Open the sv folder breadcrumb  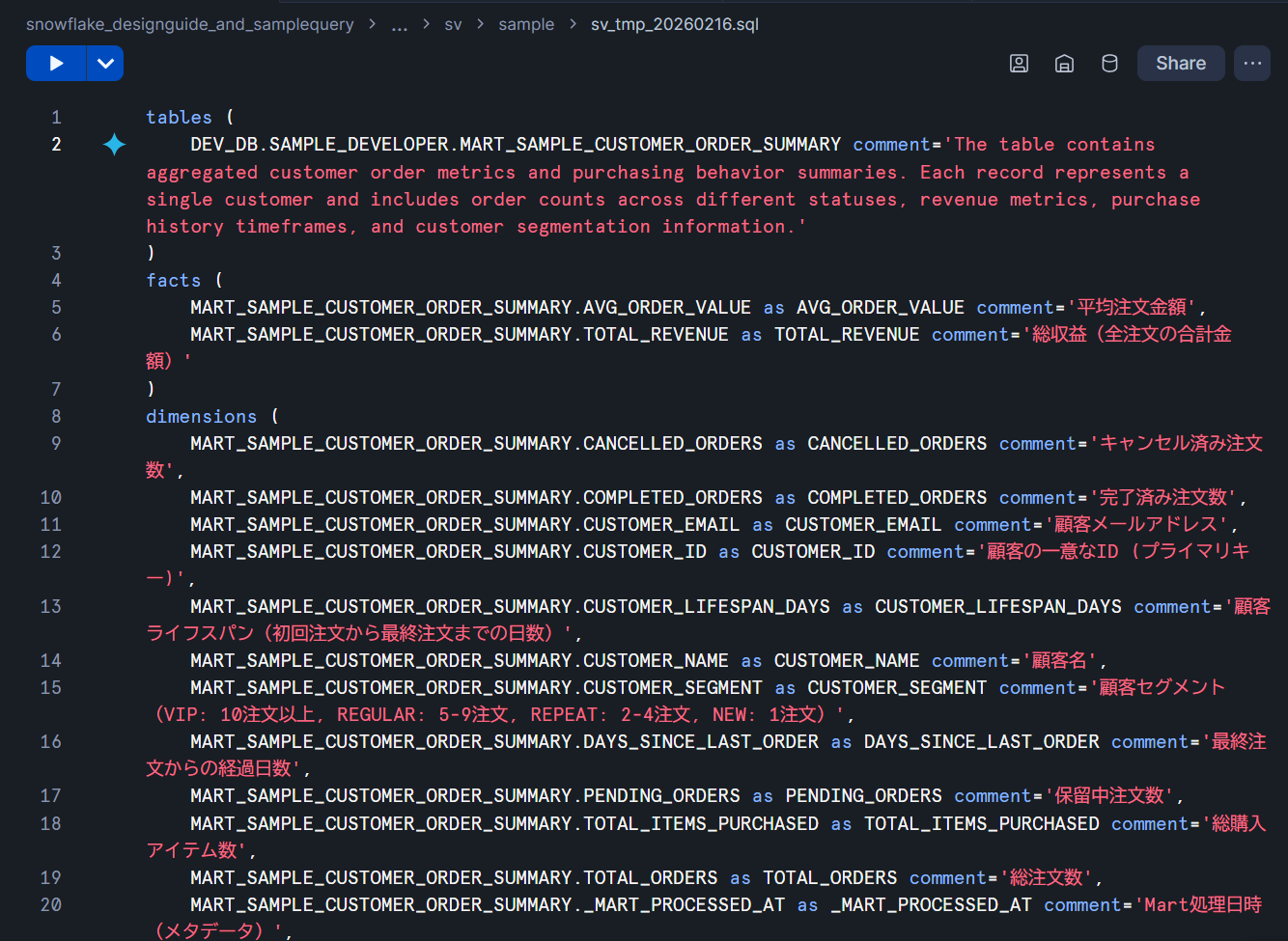tap(453, 25)
